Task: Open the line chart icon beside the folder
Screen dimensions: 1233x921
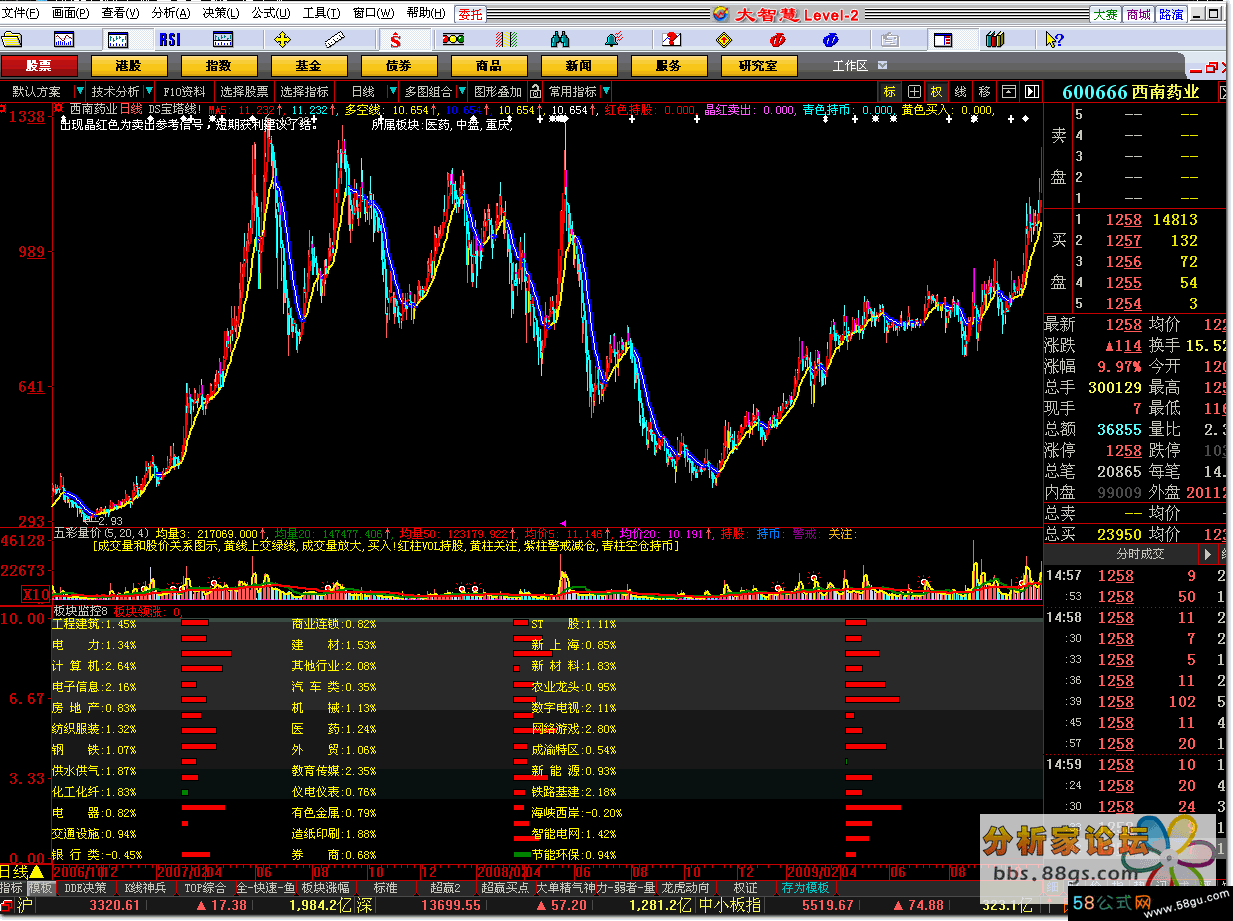Action: [x=64, y=40]
